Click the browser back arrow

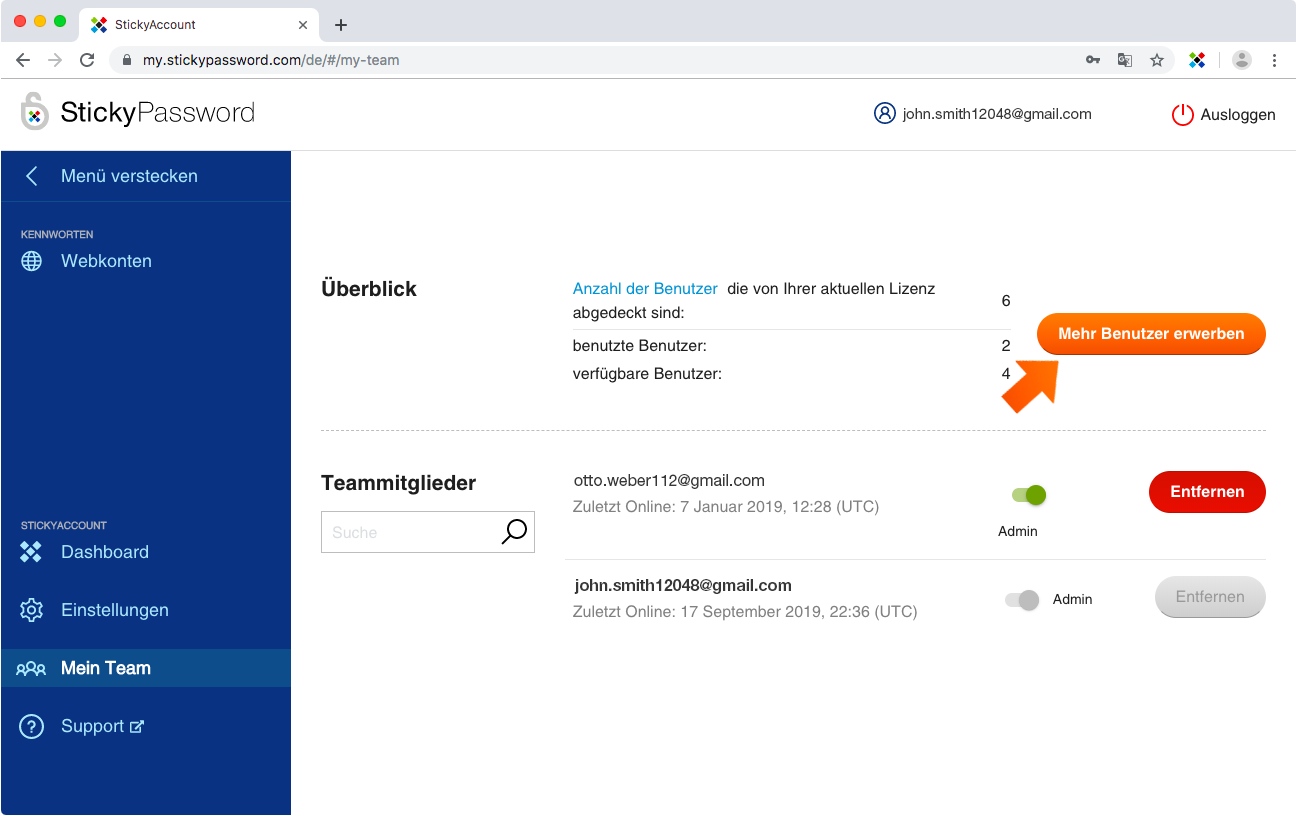pyautogui.click(x=23, y=60)
